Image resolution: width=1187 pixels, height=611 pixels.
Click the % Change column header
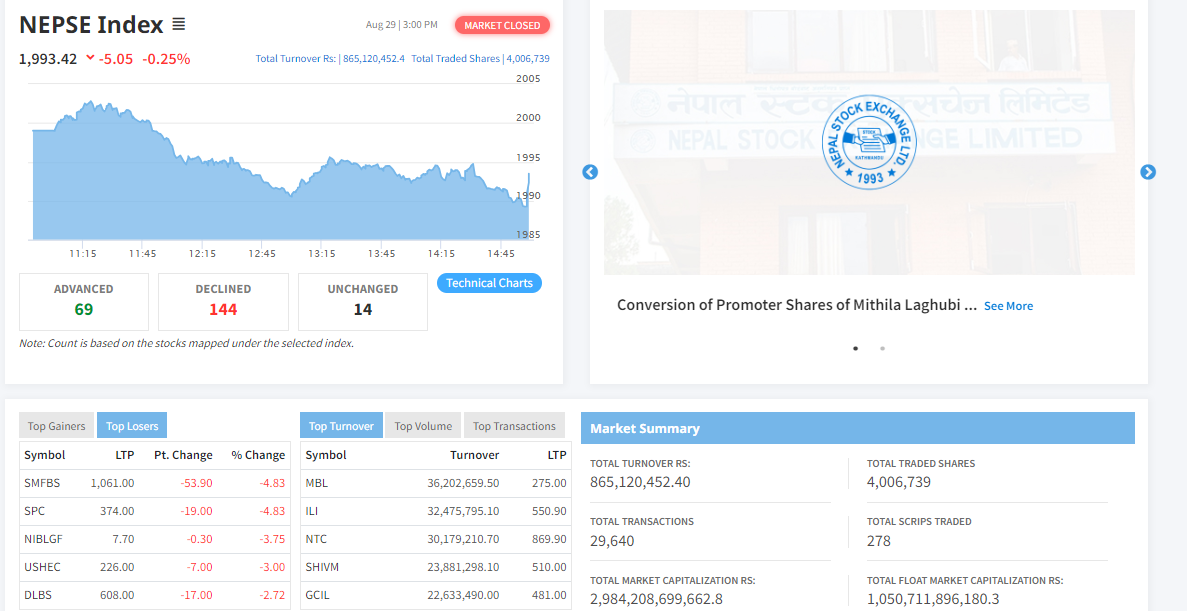[x=258, y=455]
